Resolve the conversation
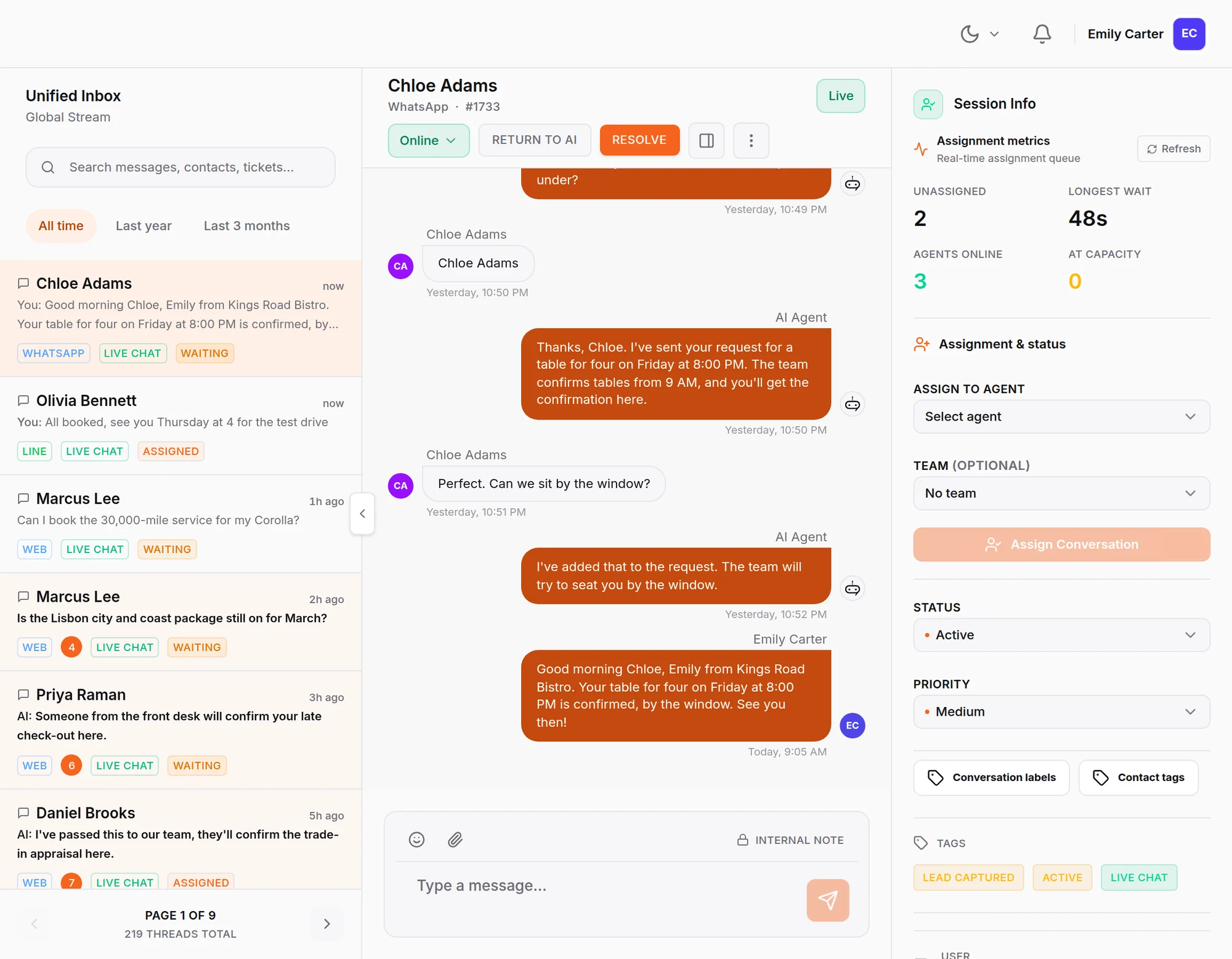The width and height of the screenshot is (1232, 959). click(x=639, y=140)
